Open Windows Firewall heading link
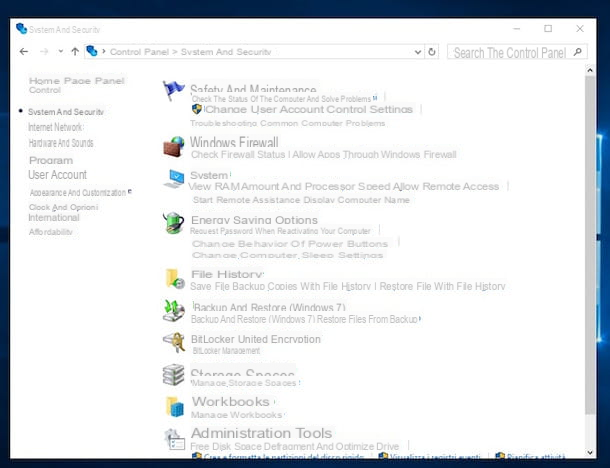 (x=234, y=142)
